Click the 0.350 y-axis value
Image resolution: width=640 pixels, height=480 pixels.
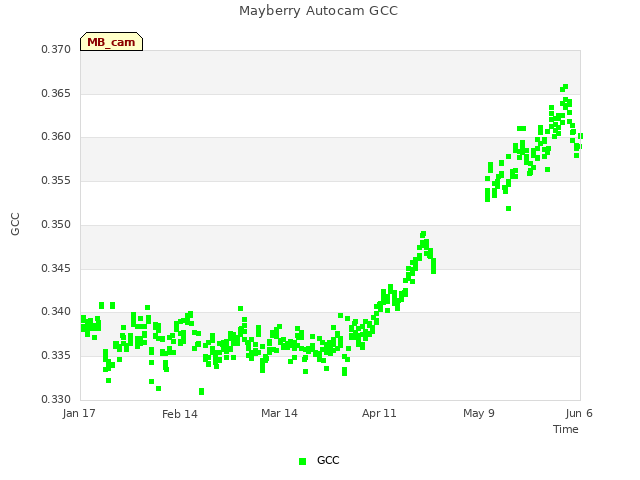point(56,224)
